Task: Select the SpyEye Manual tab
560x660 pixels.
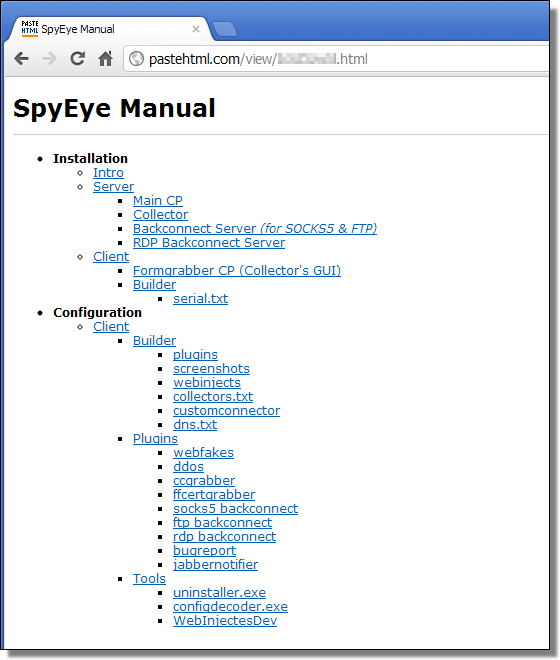Action: 109,29
